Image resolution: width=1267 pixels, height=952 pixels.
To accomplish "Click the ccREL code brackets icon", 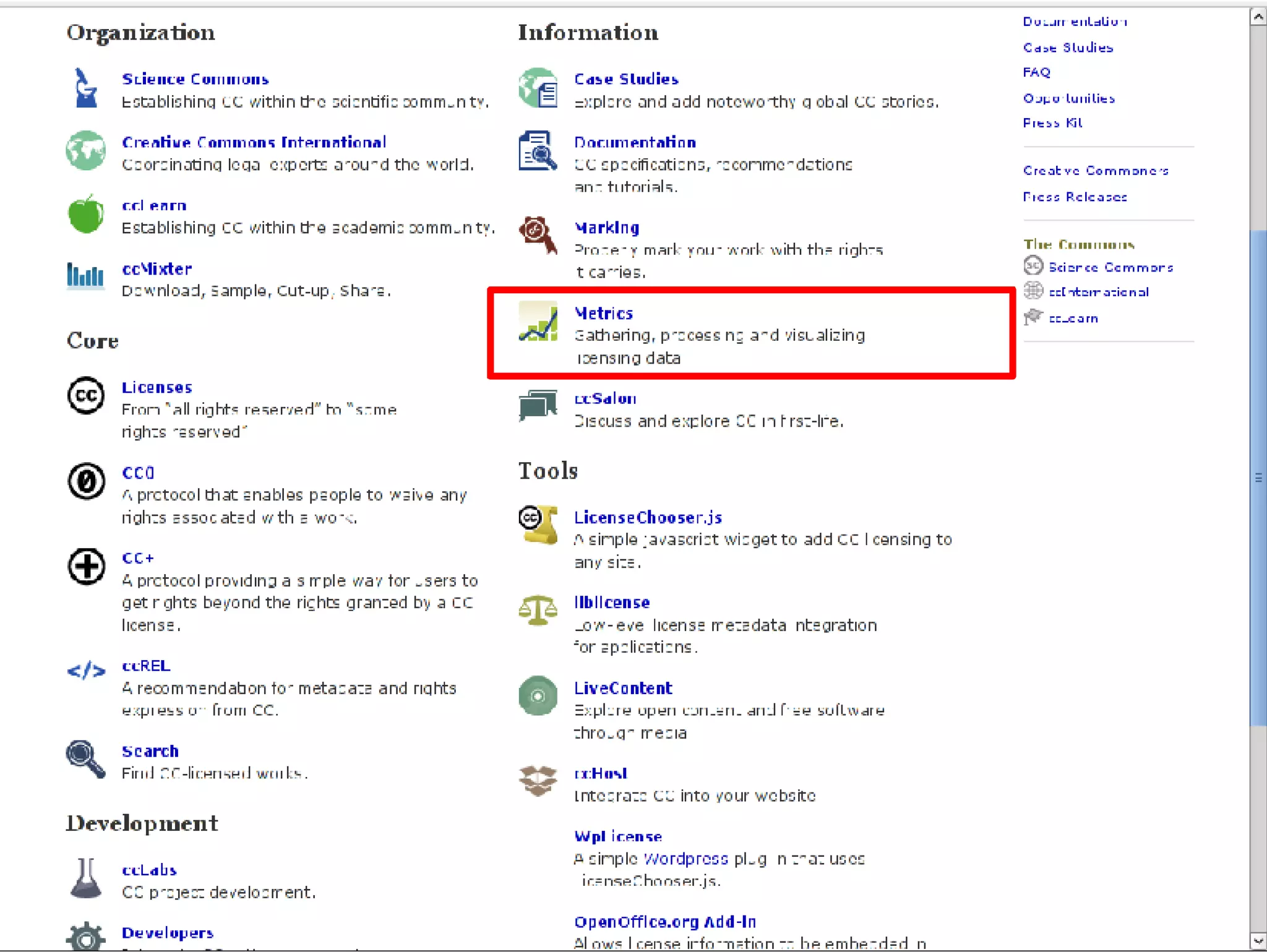I will point(85,671).
